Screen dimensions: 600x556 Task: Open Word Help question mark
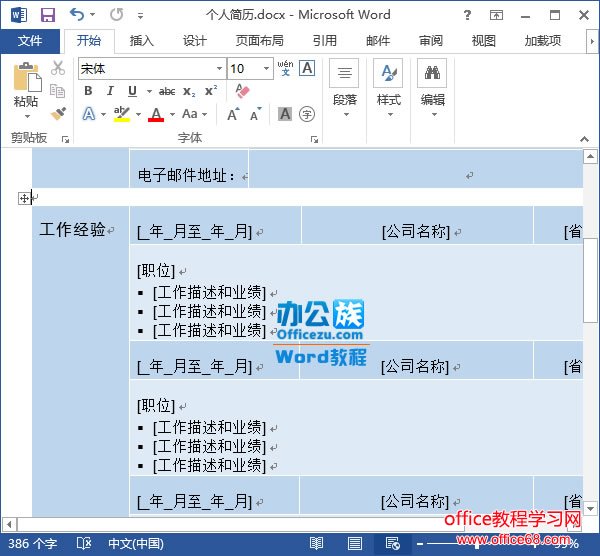click(x=467, y=15)
